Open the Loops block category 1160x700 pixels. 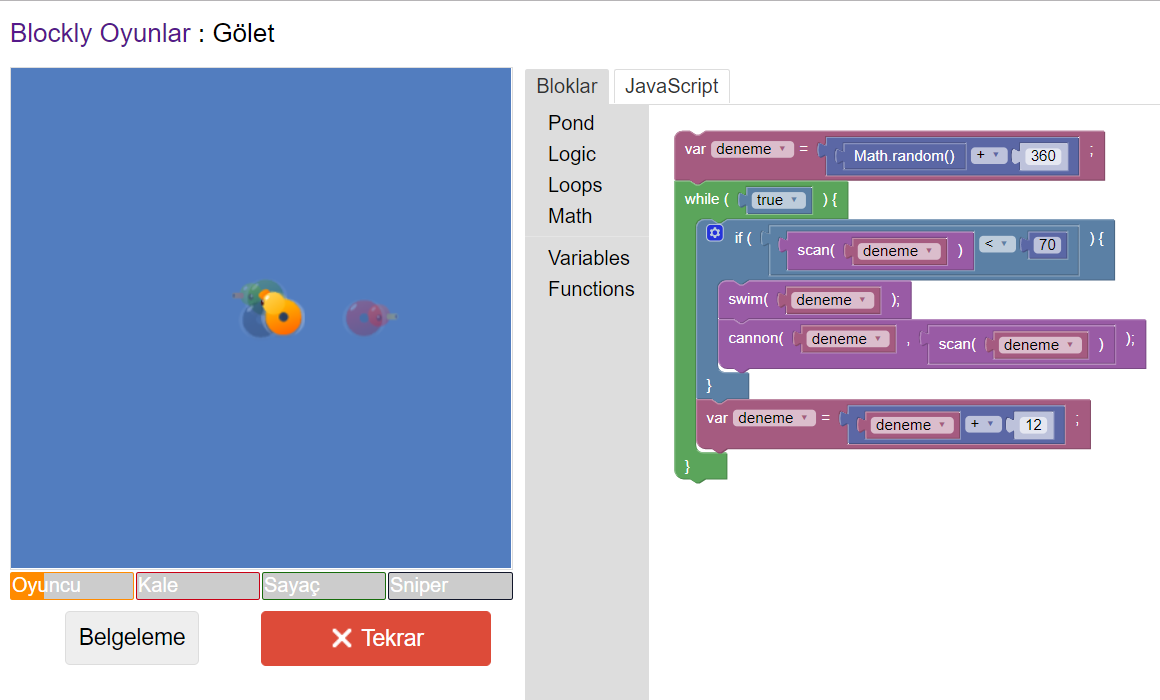point(574,185)
